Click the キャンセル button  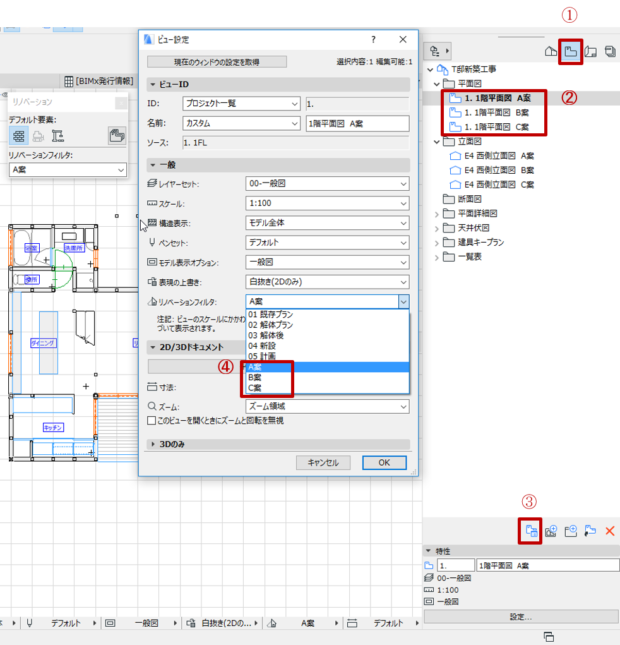click(x=323, y=463)
